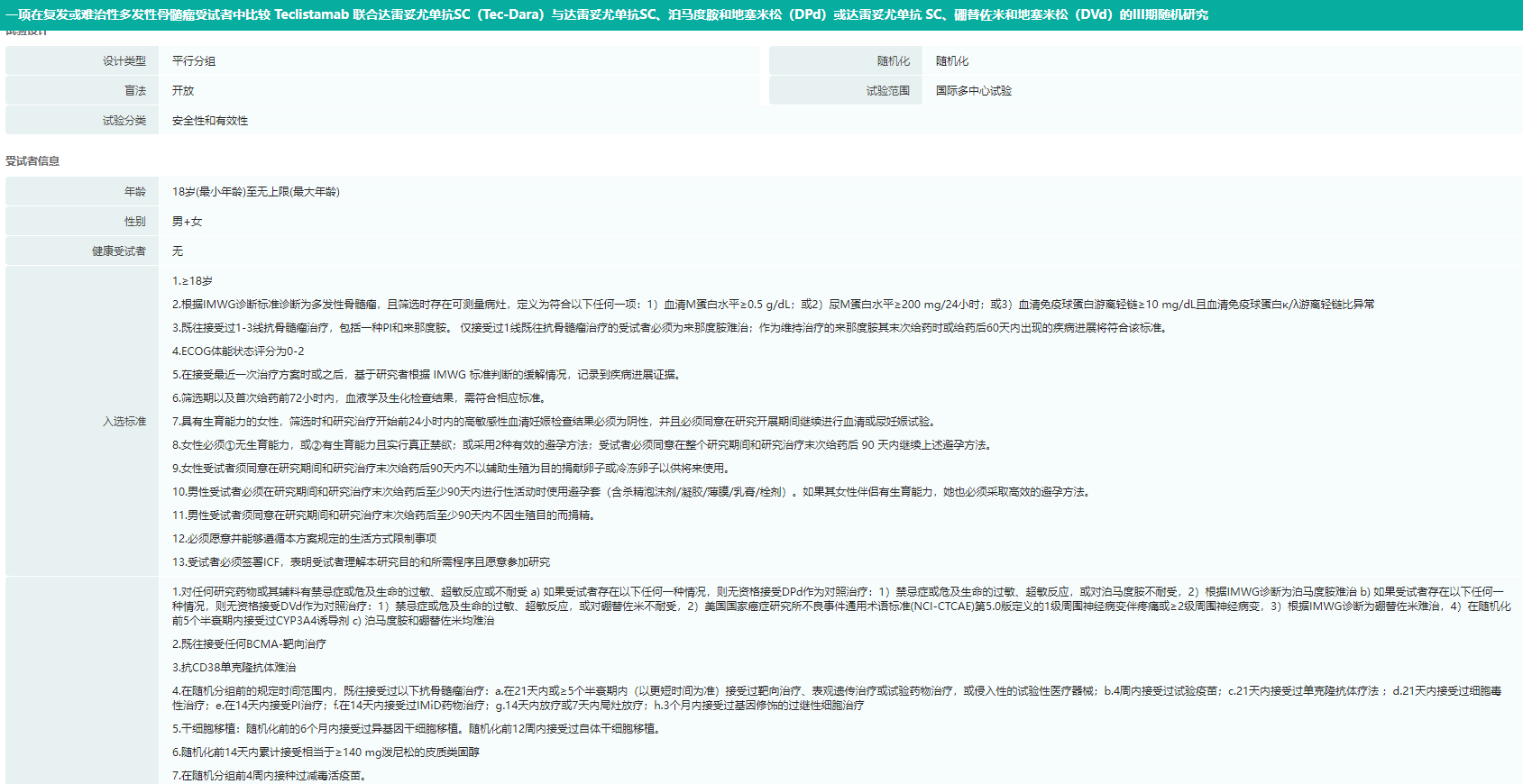Click the '开放' blinding value

[183, 91]
